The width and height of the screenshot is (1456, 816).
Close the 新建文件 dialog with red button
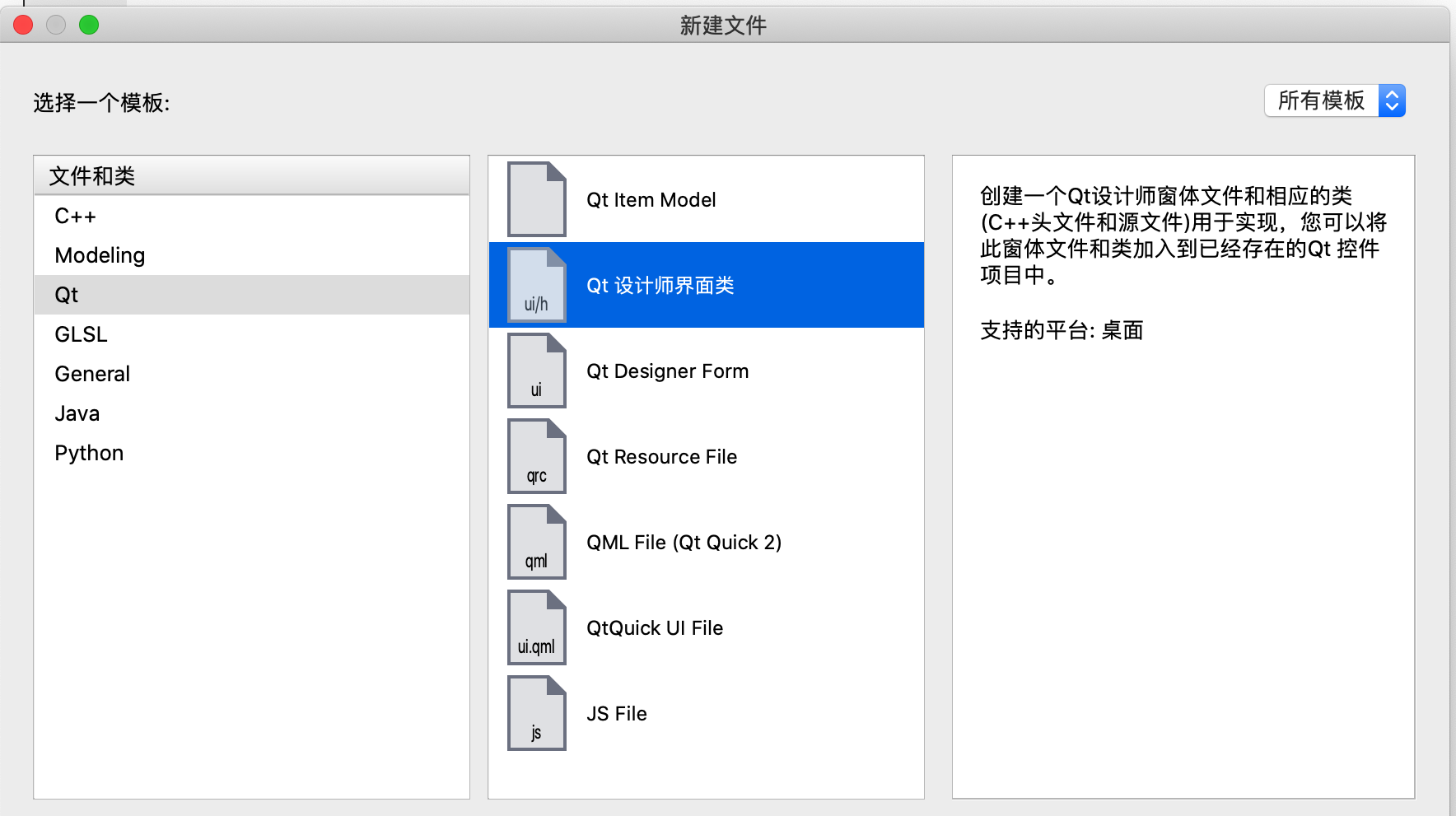click(23, 25)
